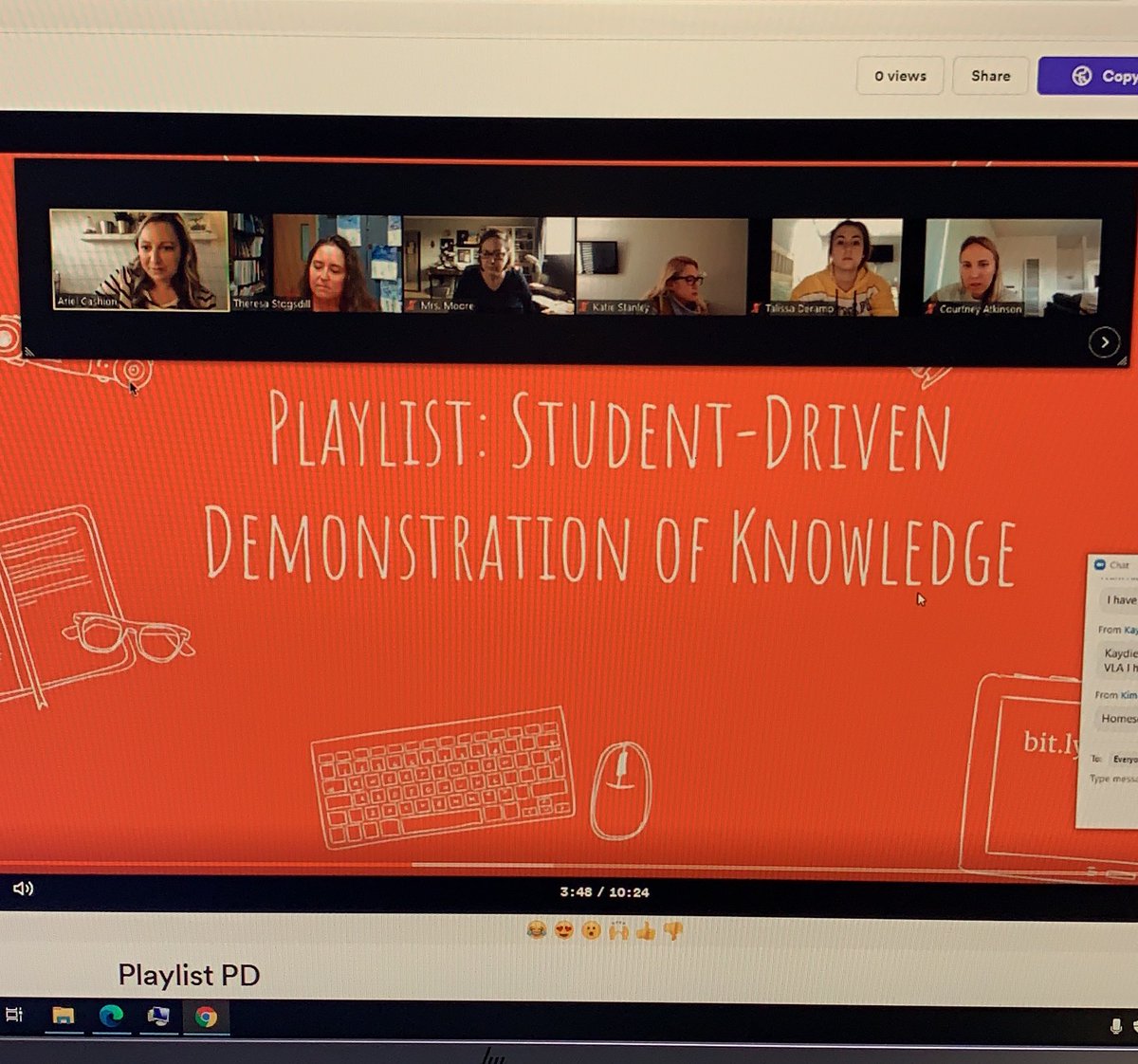React with the laughing-crying emoji
Viewport: 1138px width, 1064px height.
tap(537, 931)
